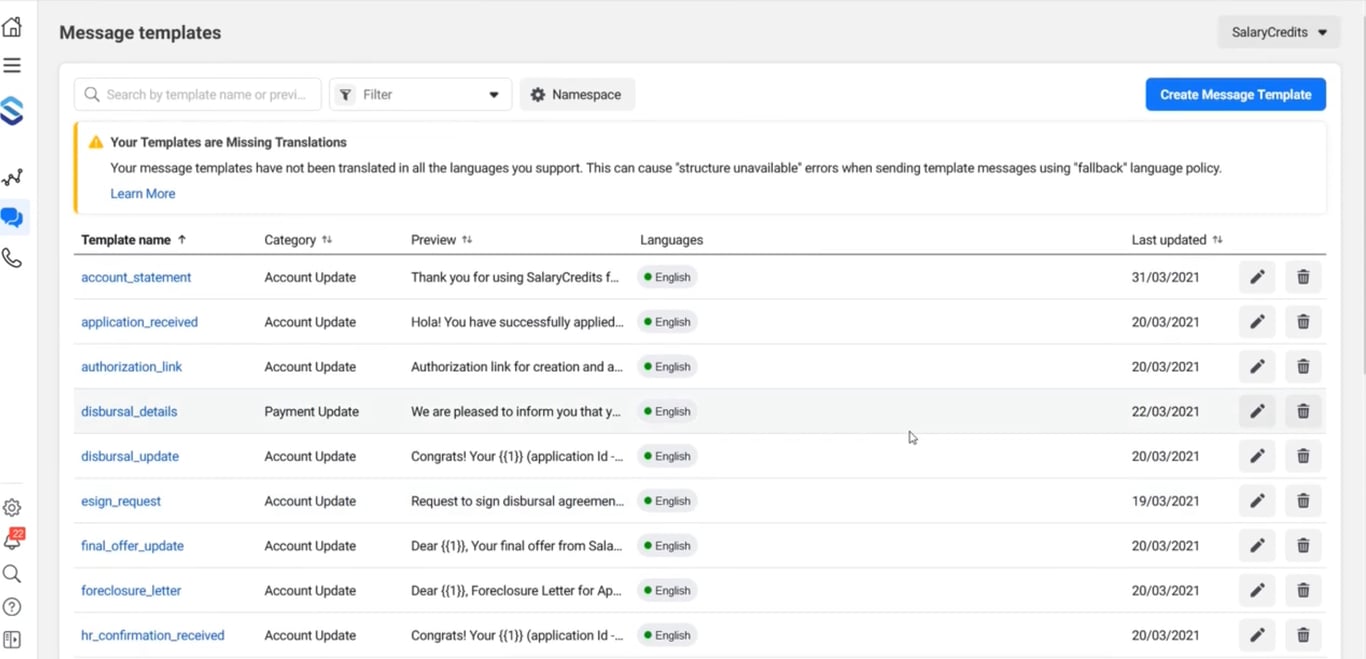
Task: Open the phone numbers icon in the sidebar
Action: click(12, 258)
